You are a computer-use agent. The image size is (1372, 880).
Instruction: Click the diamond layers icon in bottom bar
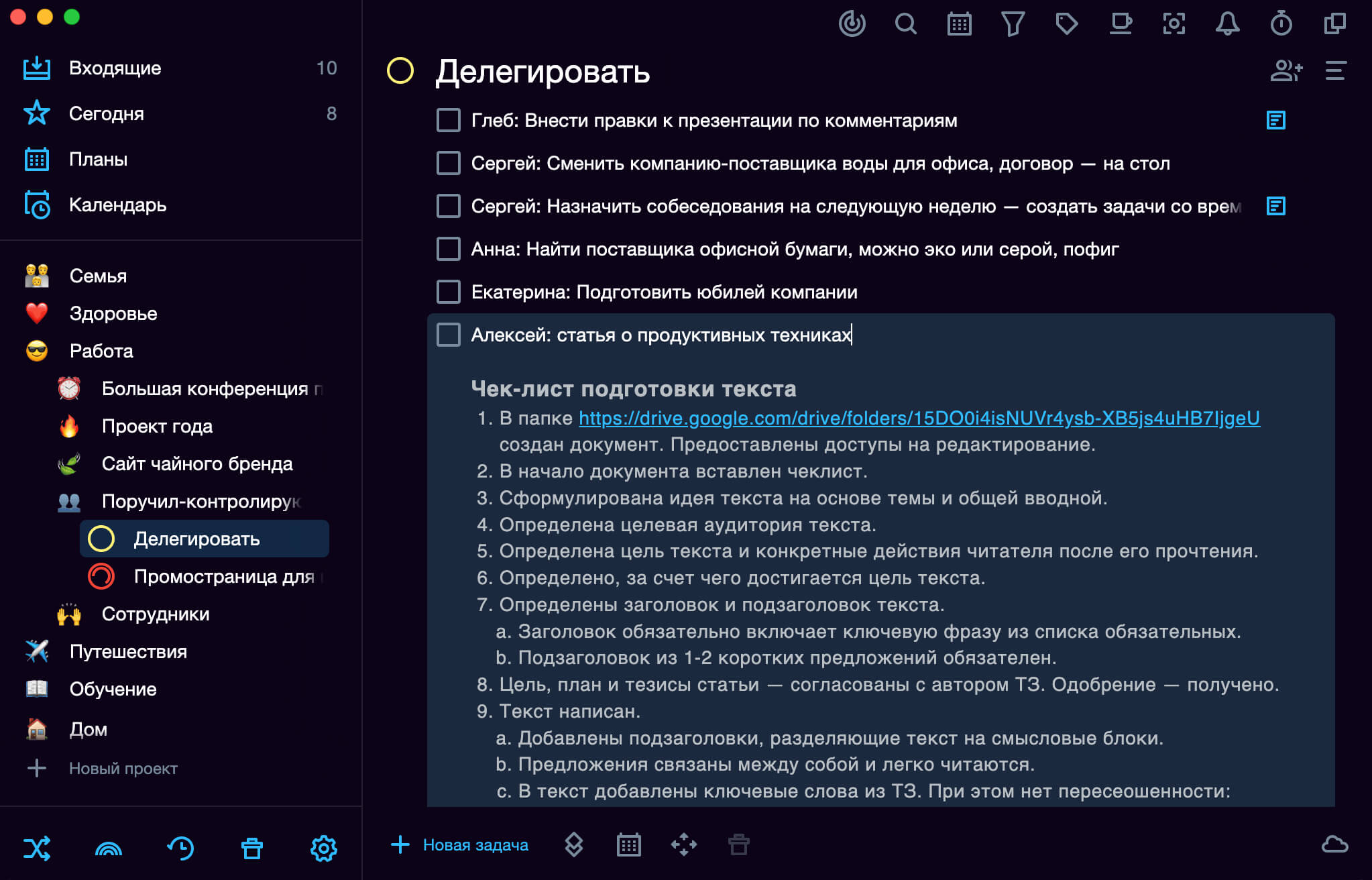coord(573,845)
